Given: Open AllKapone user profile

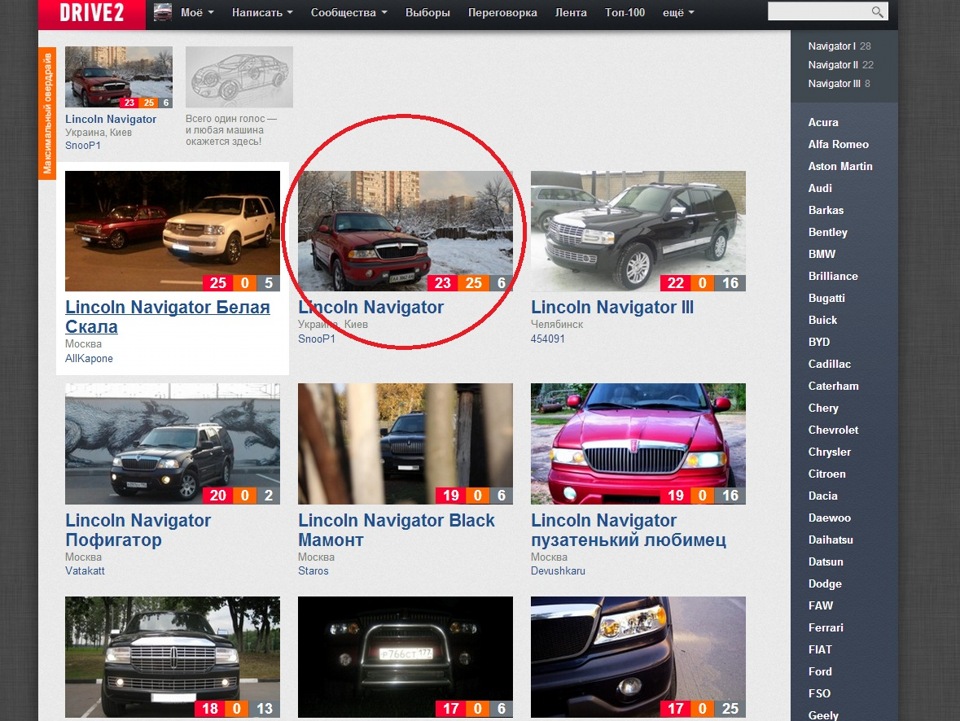Looking at the screenshot, I should click(89, 359).
